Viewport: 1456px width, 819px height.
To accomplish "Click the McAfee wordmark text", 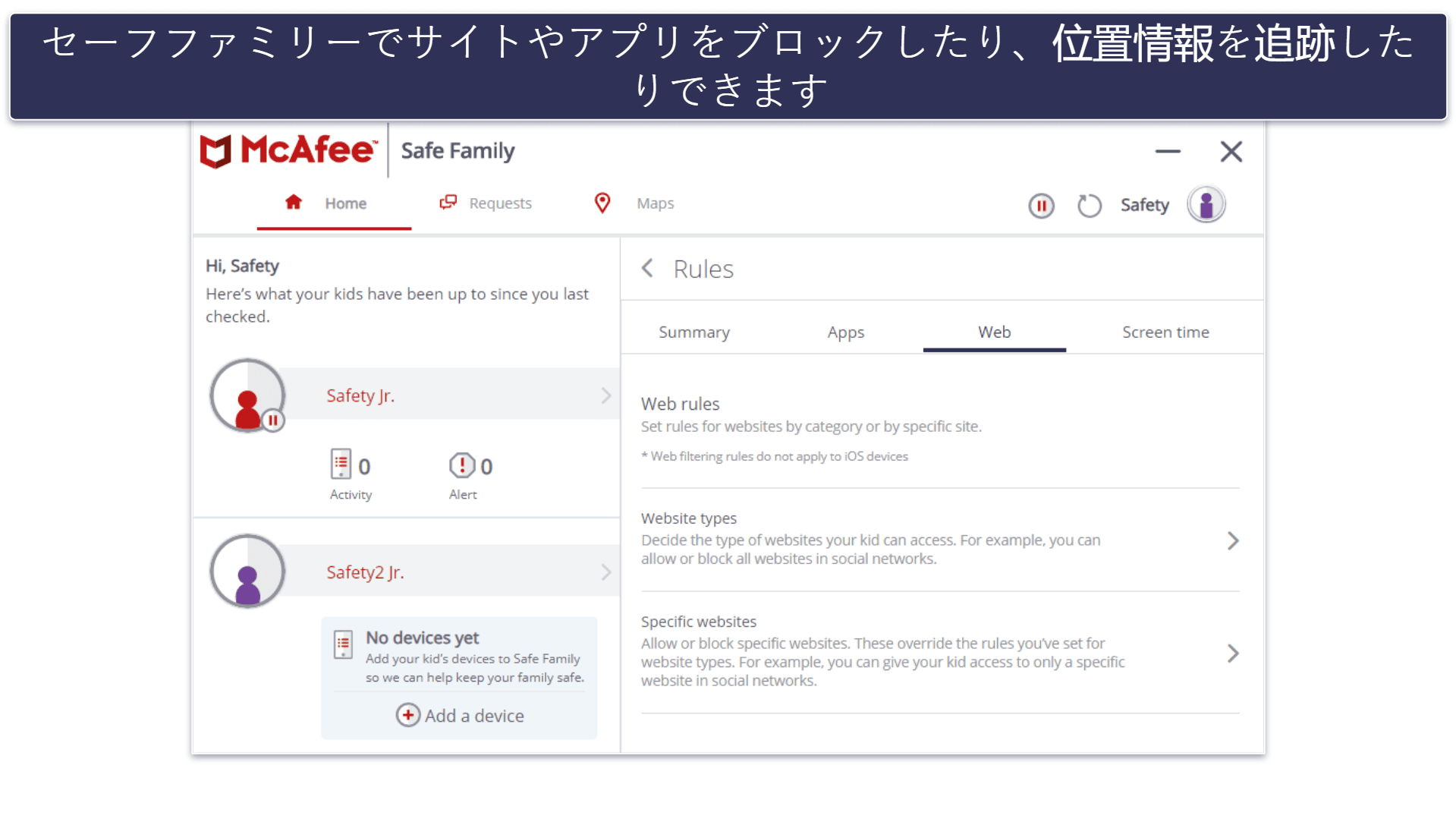I will (x=309, y=150).
